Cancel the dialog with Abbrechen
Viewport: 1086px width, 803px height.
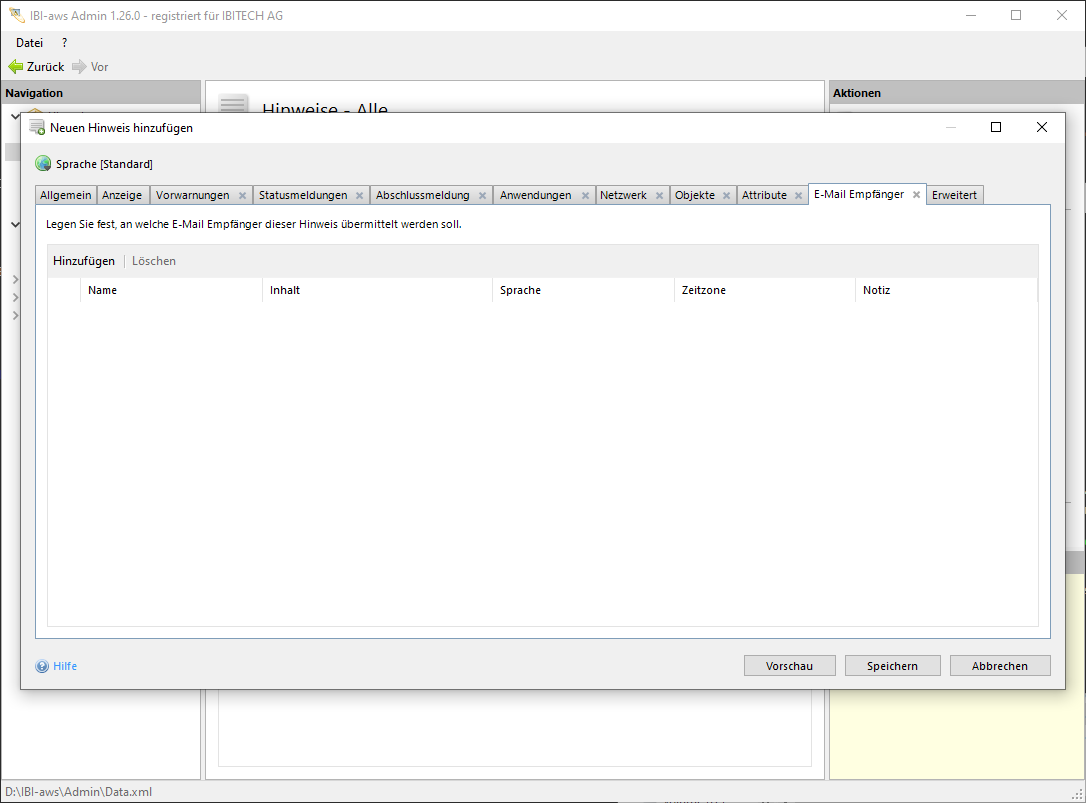pos(999,666)
